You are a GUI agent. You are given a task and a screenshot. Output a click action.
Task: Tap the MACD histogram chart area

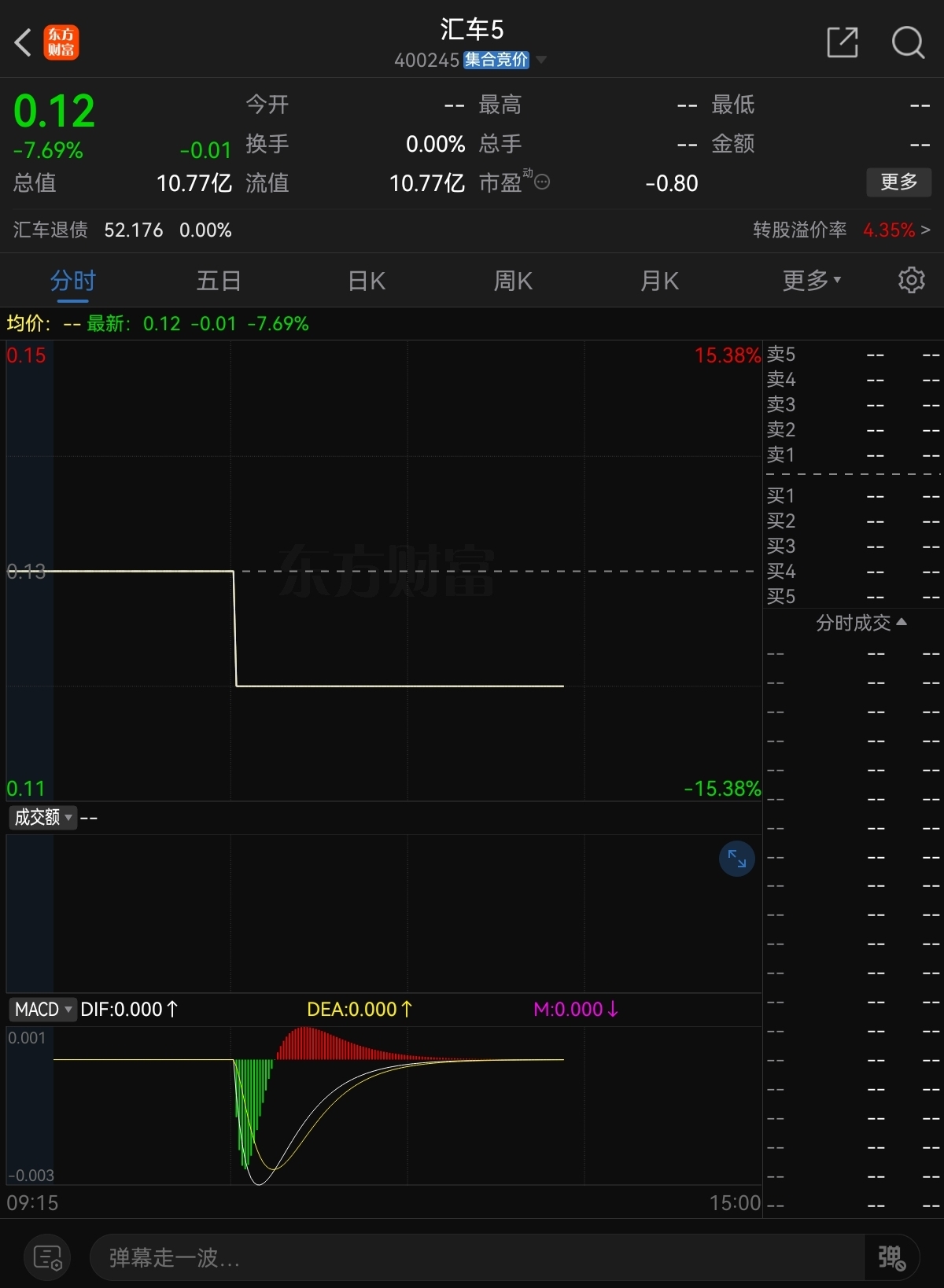tap(384, 1106)
